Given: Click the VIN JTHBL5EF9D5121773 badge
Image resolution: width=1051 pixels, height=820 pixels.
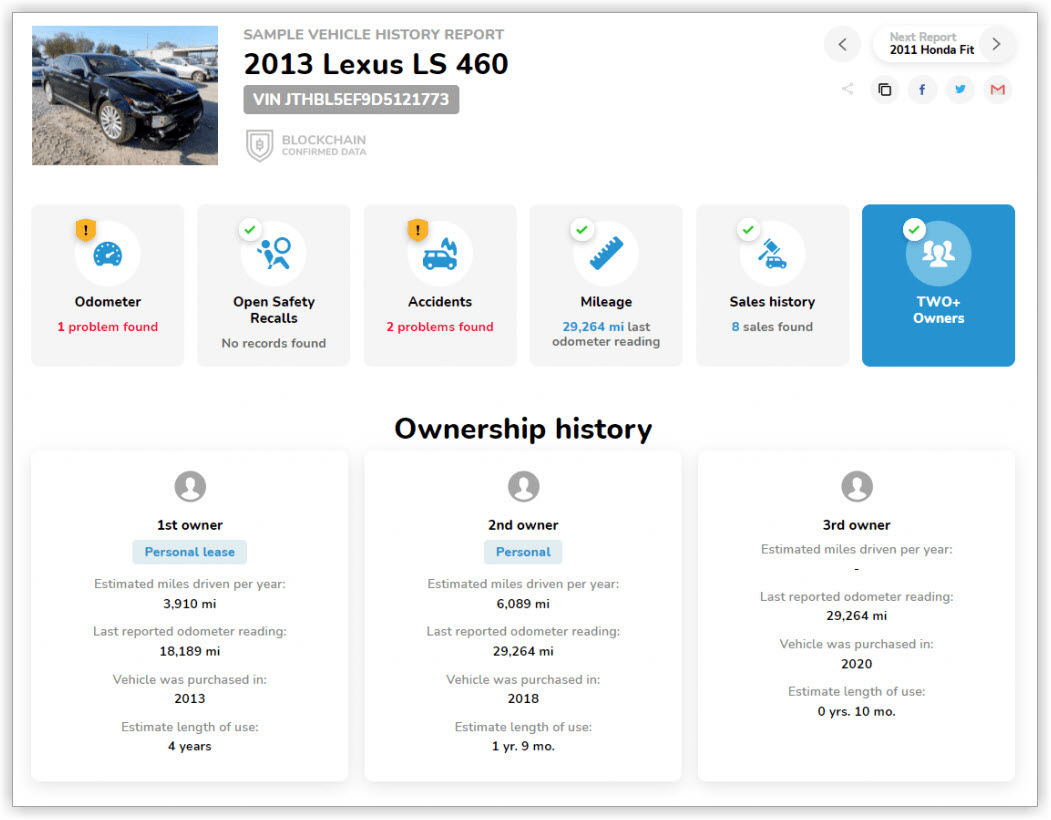Looking at the screenshot, I should click(351, 99).
